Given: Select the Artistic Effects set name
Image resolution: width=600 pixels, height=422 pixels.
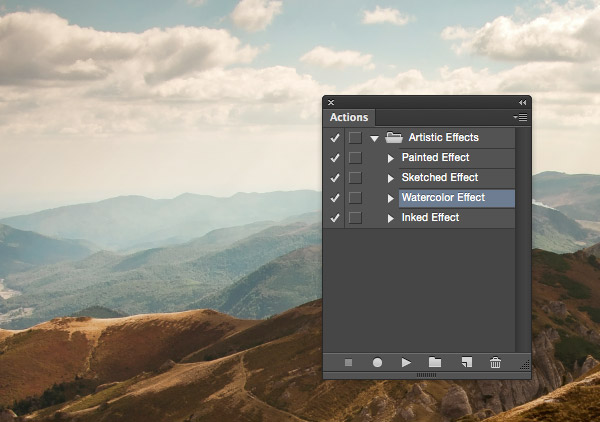Looking at the screenshot, I should (443, 137).
